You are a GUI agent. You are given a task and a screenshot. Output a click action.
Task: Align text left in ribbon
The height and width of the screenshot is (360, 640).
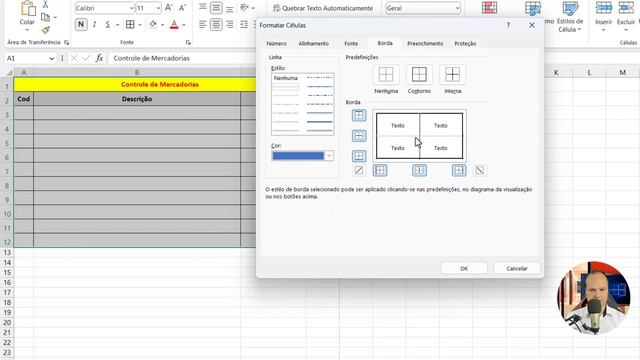(x=202, y=24)
